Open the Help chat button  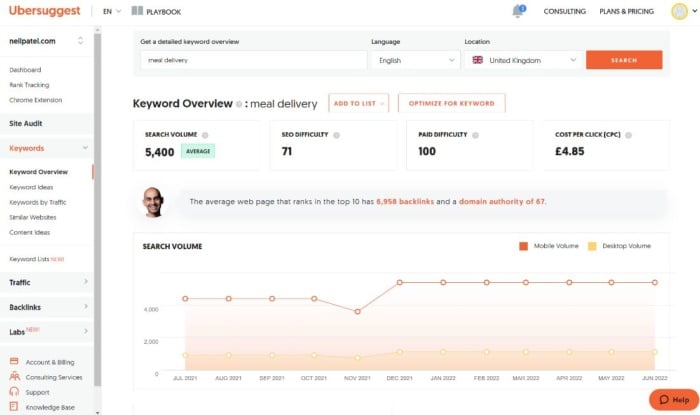674,399
